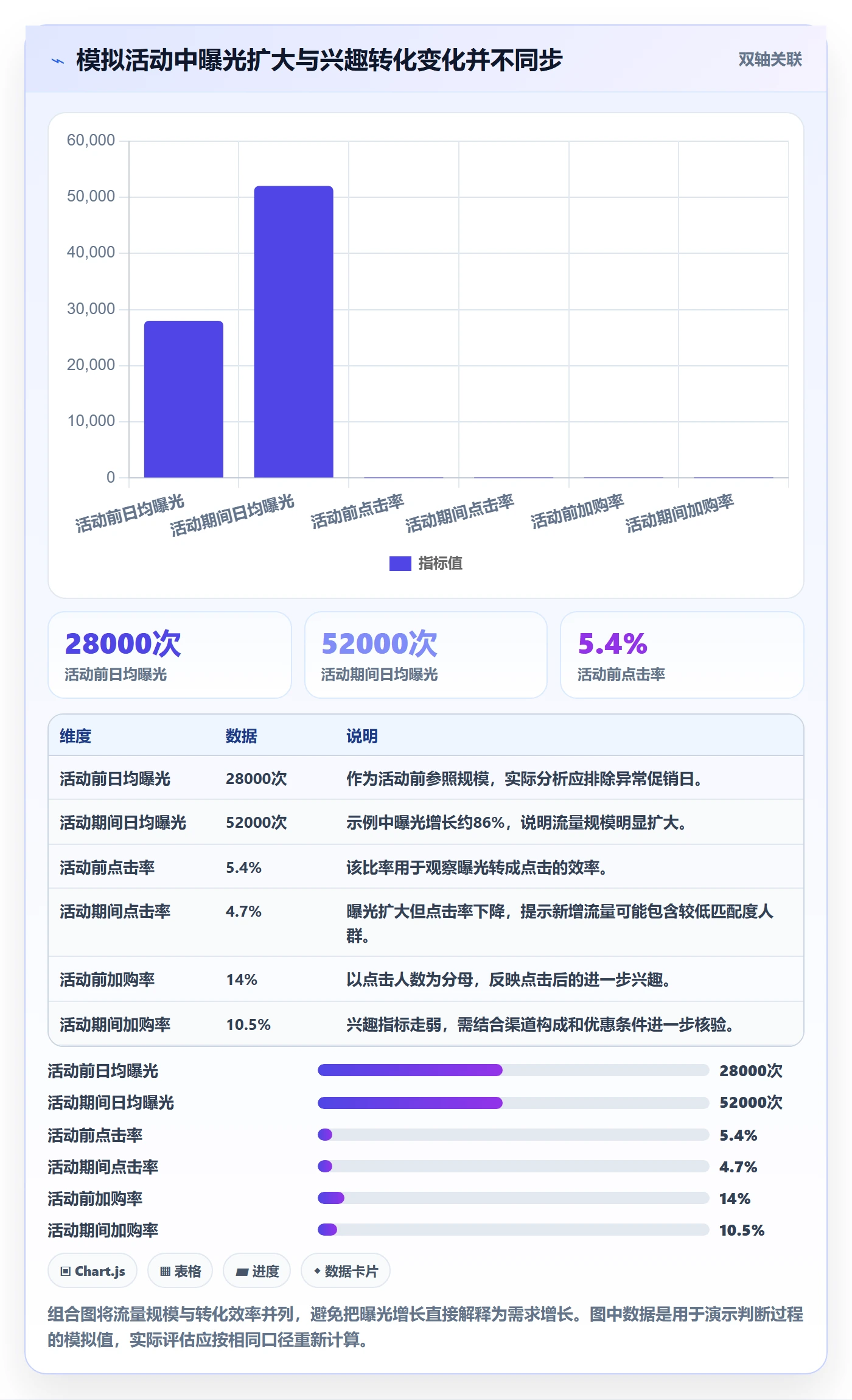The width and height of the screenshot is (852, 1400).
Task: Click the 活动期间加购率 x-axis label
Action: pos(680,513)
